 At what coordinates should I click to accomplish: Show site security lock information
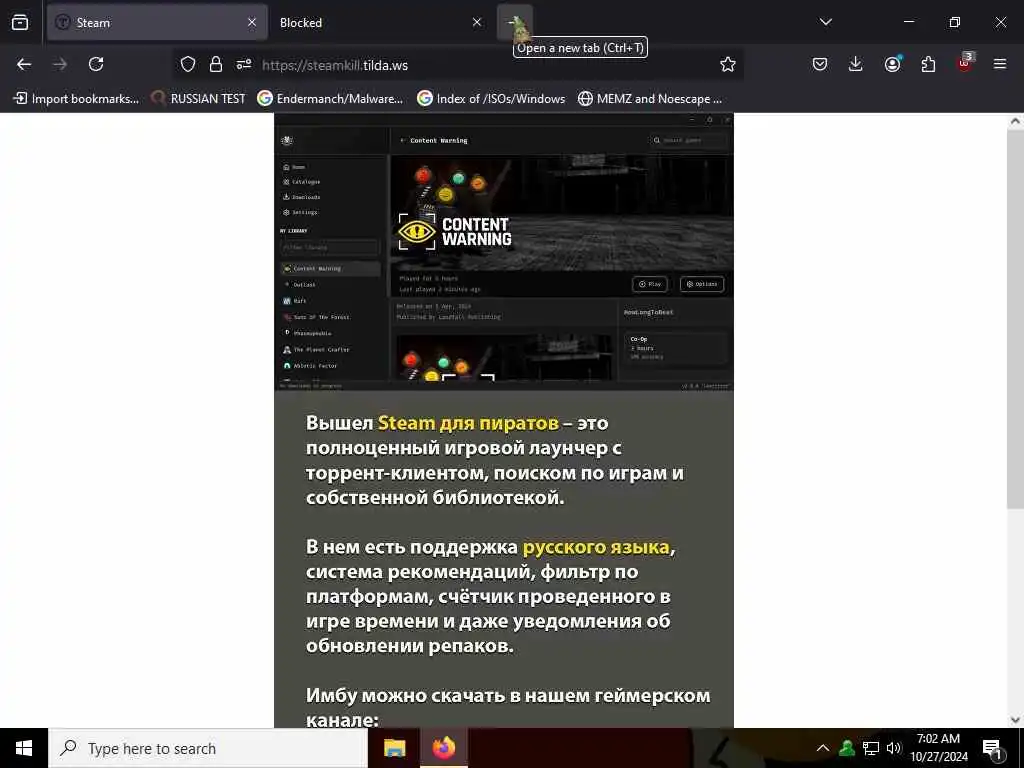tap(216, 64)
